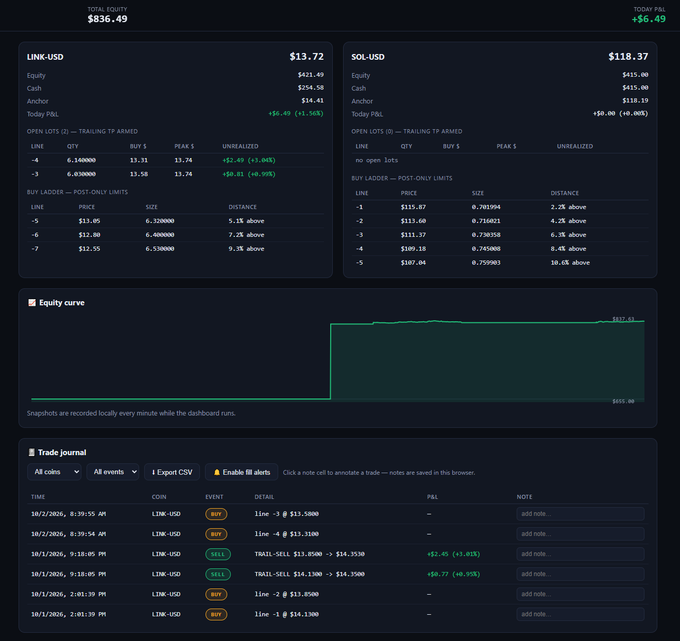Click SOL ladder price $107.04
The height and width of the screenshot is (641, 680).
[413, 262]
